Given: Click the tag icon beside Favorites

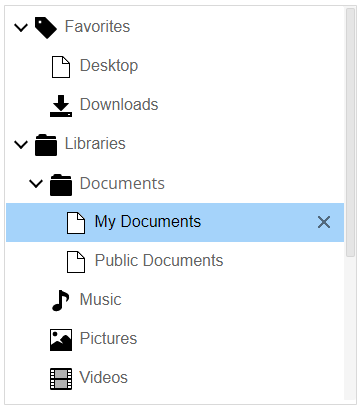Looking at the screenshot, I should tap(46, 27).
